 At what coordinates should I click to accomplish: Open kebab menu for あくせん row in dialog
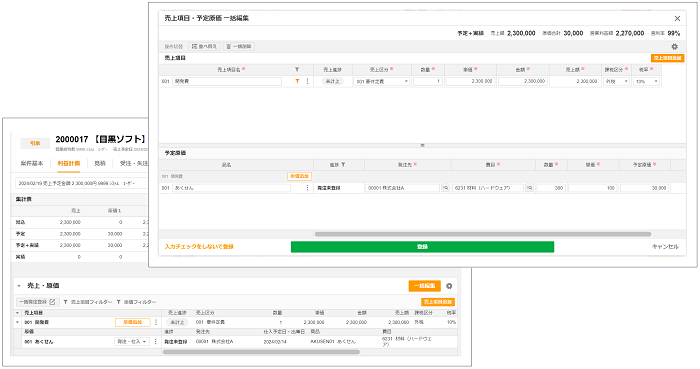[307, 188]
